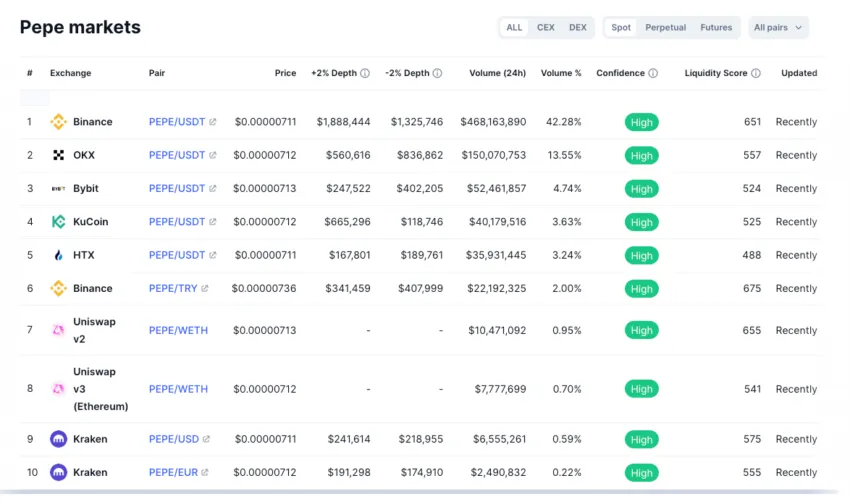Click the Kraken logo in row 9

pos(58,439)
